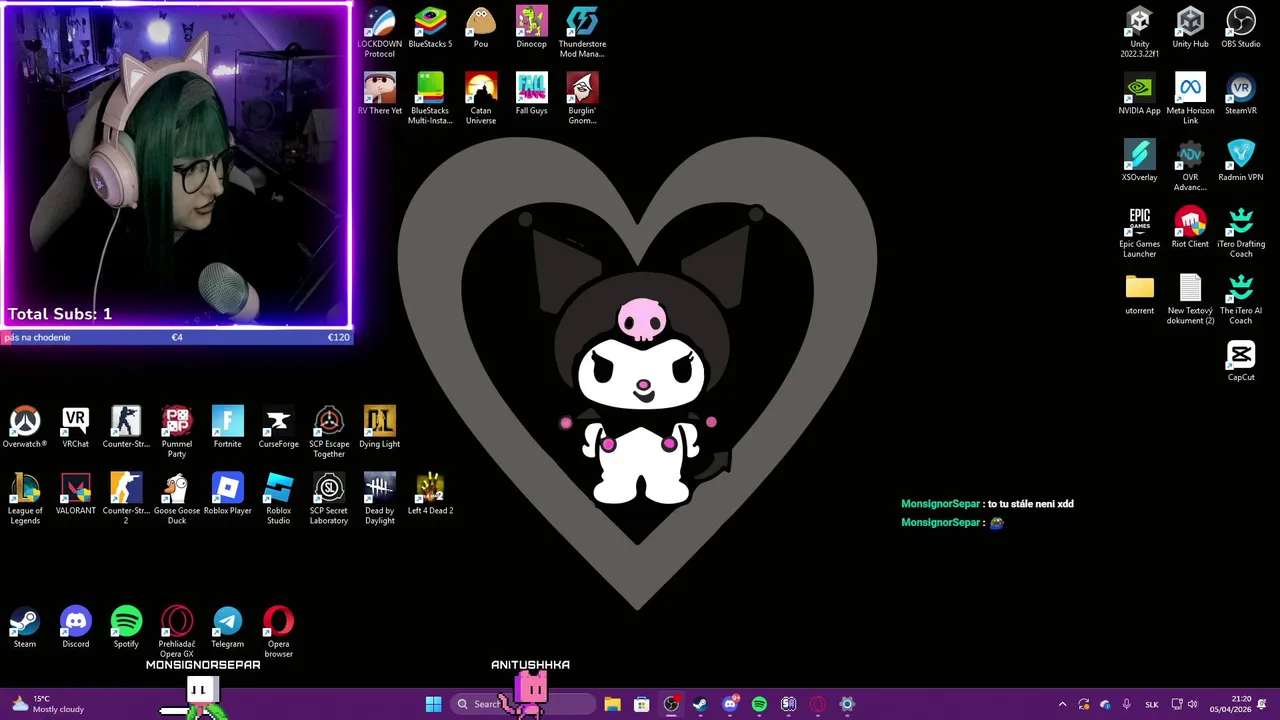1280x720 pixels.
Task: Click the microphone tray icon
Action: click(1127, 704)
